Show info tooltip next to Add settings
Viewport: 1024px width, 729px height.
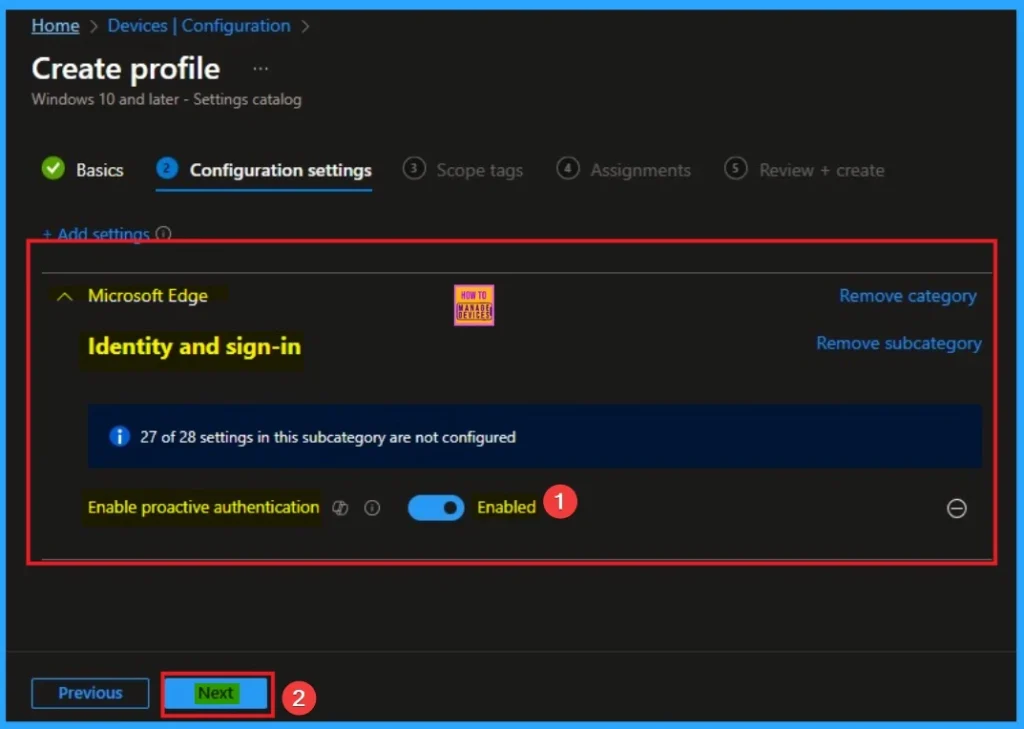pyautogui.click(x=164, y=233)
